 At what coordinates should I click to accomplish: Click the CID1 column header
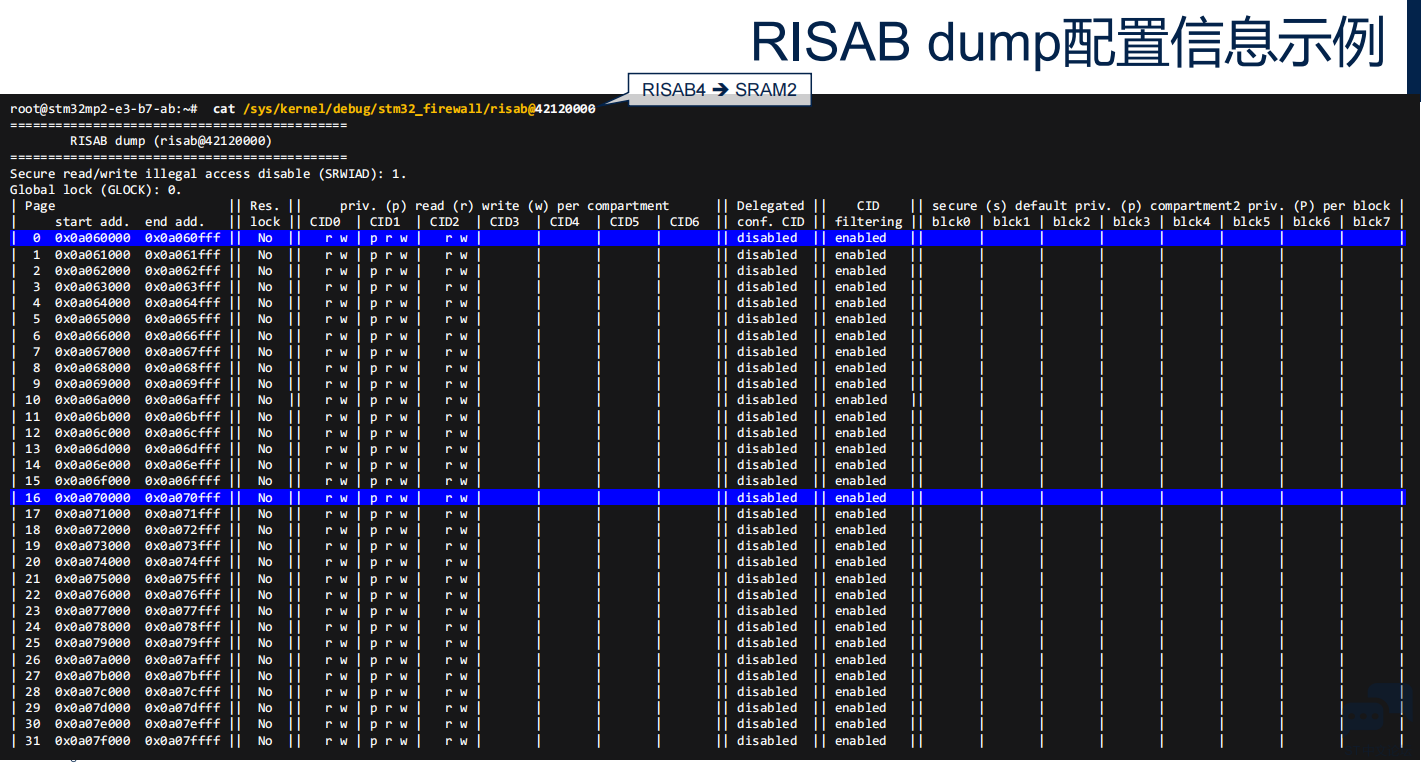pos(385,222)
